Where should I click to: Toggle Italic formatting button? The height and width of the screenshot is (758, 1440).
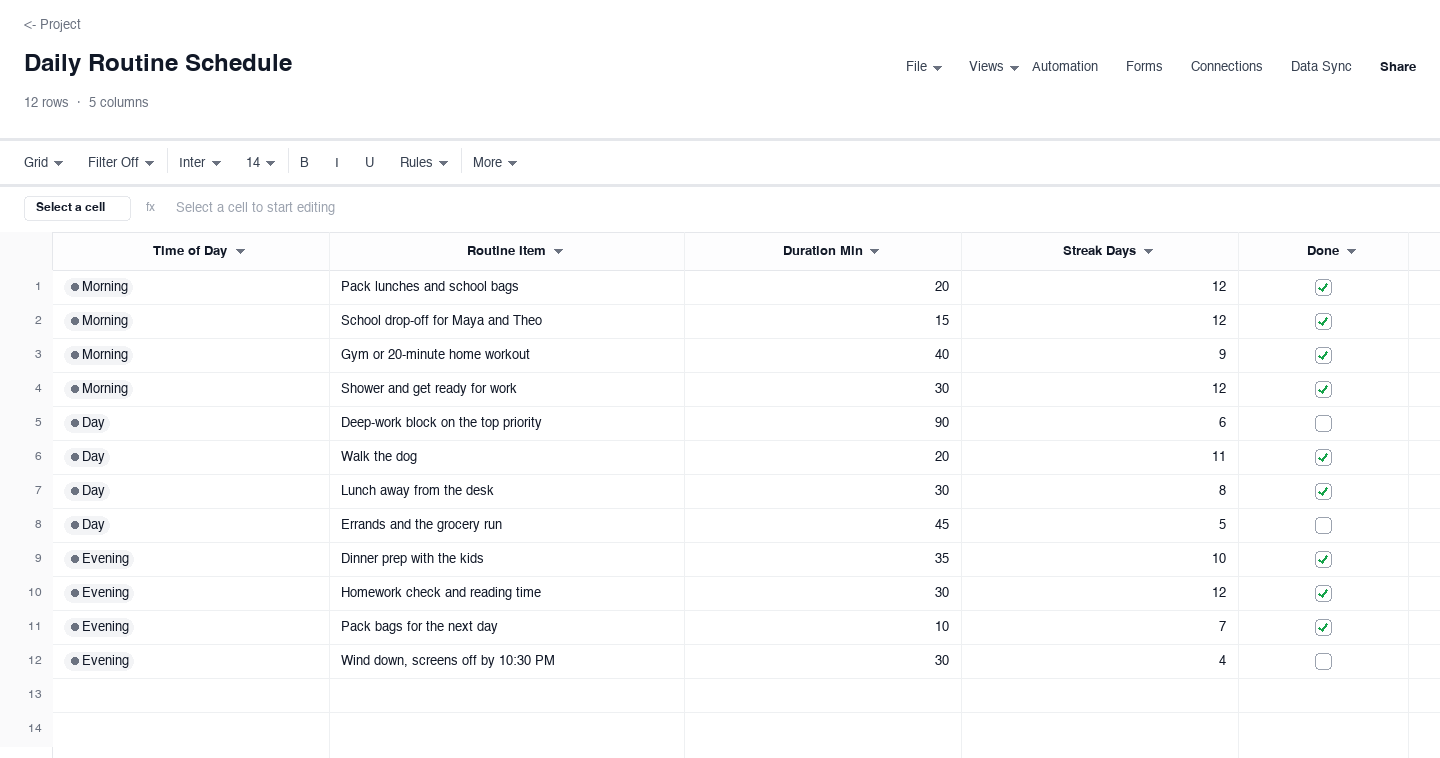(336, 162)
